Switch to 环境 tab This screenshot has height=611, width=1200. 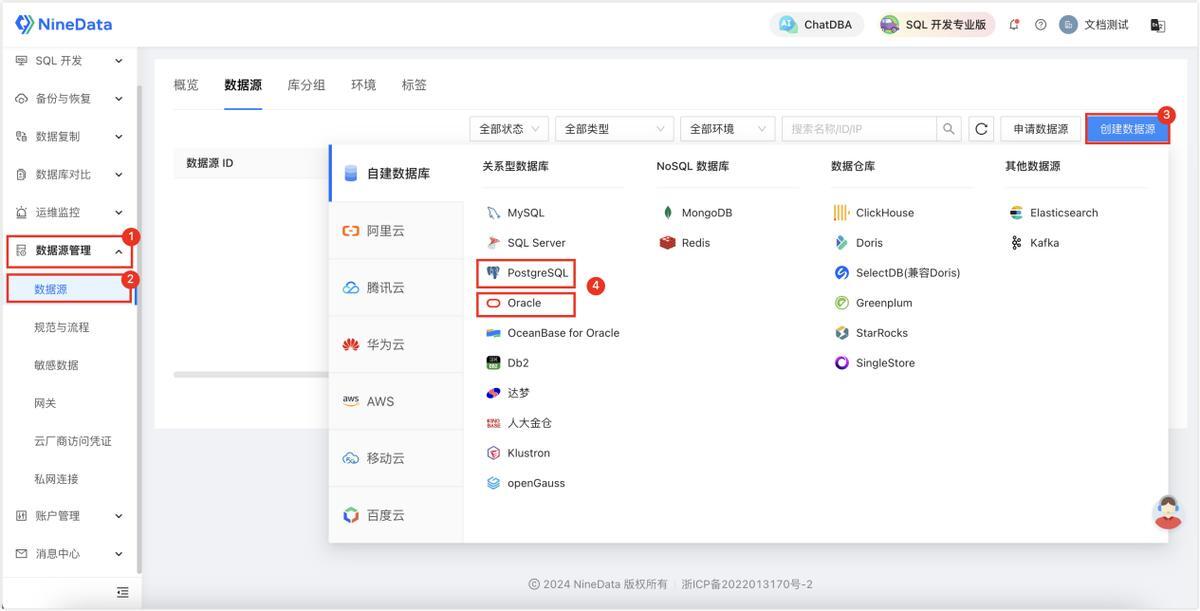pyautogui.click(x=363, y=85)
